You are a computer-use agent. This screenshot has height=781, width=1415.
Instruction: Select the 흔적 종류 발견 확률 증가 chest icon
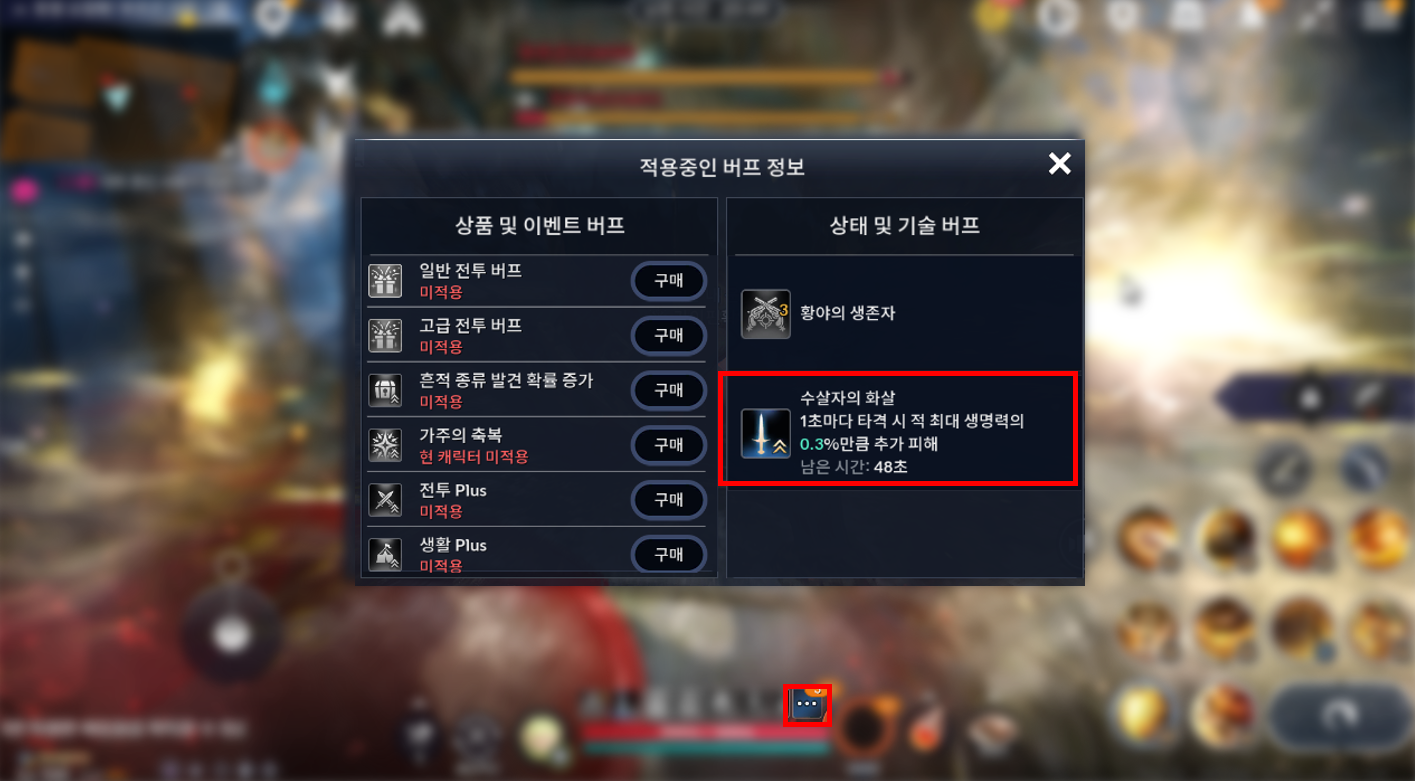385,390
